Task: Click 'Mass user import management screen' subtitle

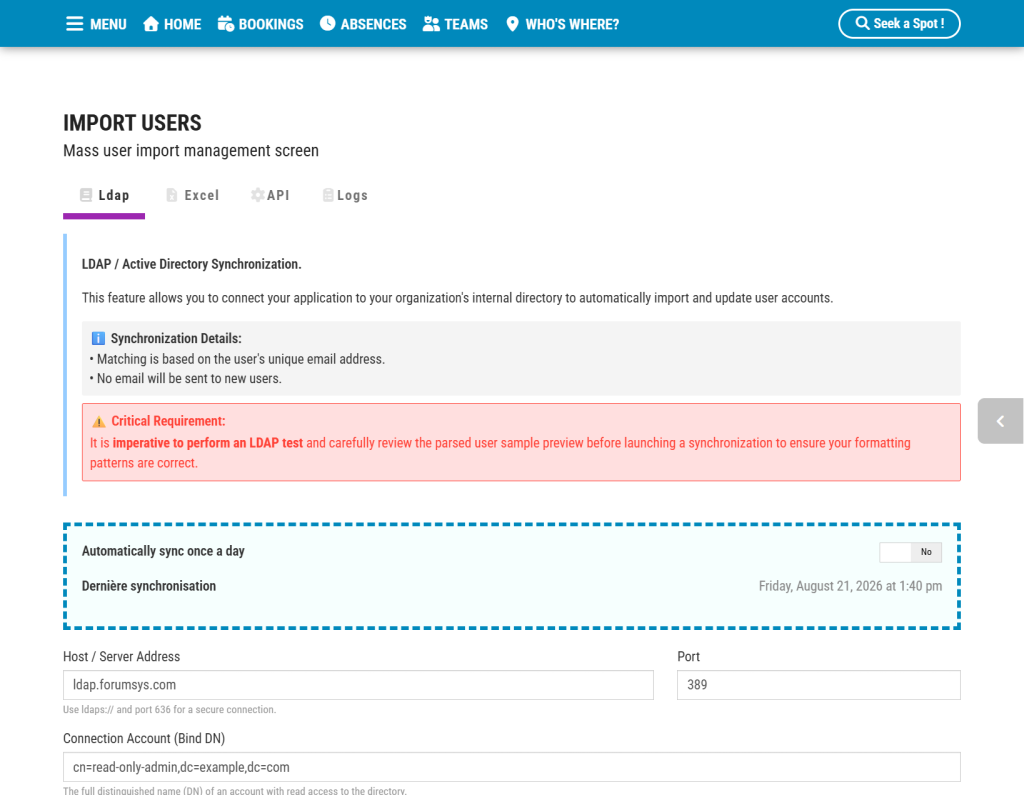Action: pos(191,150)
